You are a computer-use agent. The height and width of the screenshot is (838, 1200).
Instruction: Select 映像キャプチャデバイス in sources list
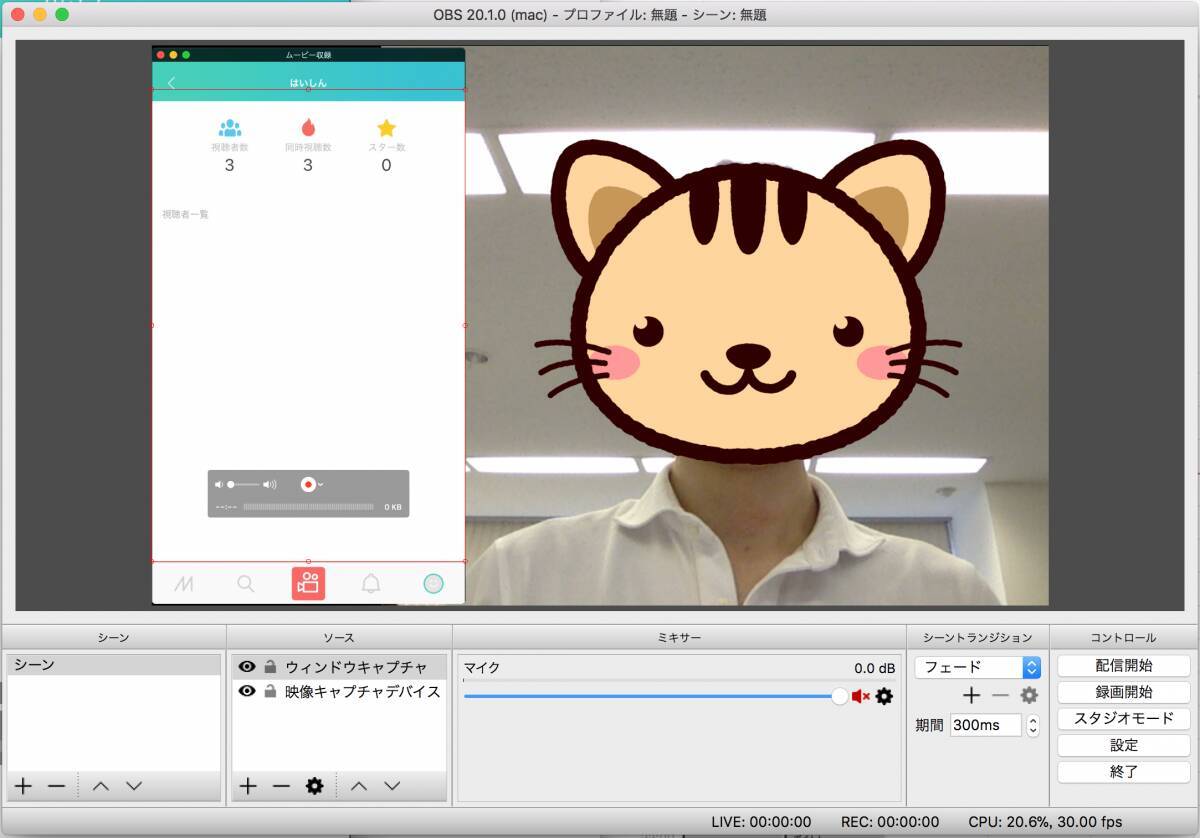pos(362,691)
